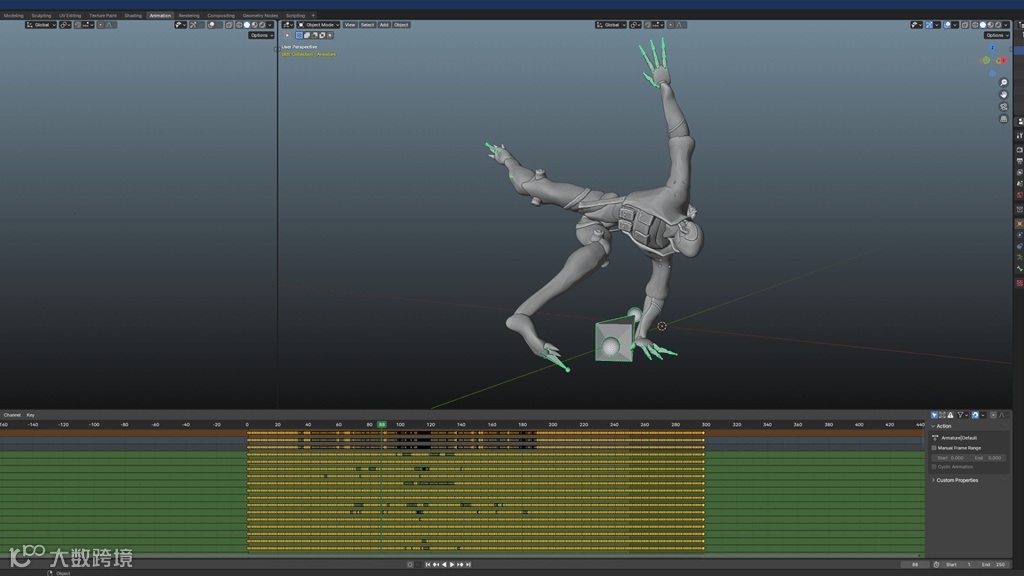The image size is (1024, 576).
Task: Click the current frame marker at 88
Action: click(x=382, y=424)
